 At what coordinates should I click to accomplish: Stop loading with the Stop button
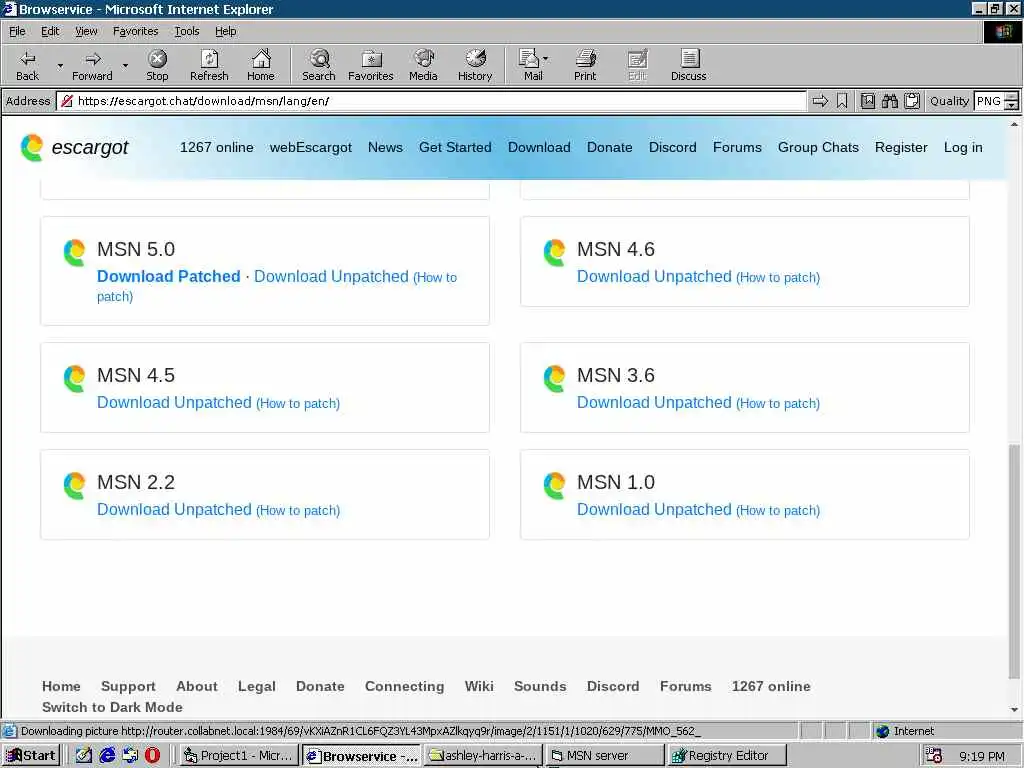click(x=157, y=65)
